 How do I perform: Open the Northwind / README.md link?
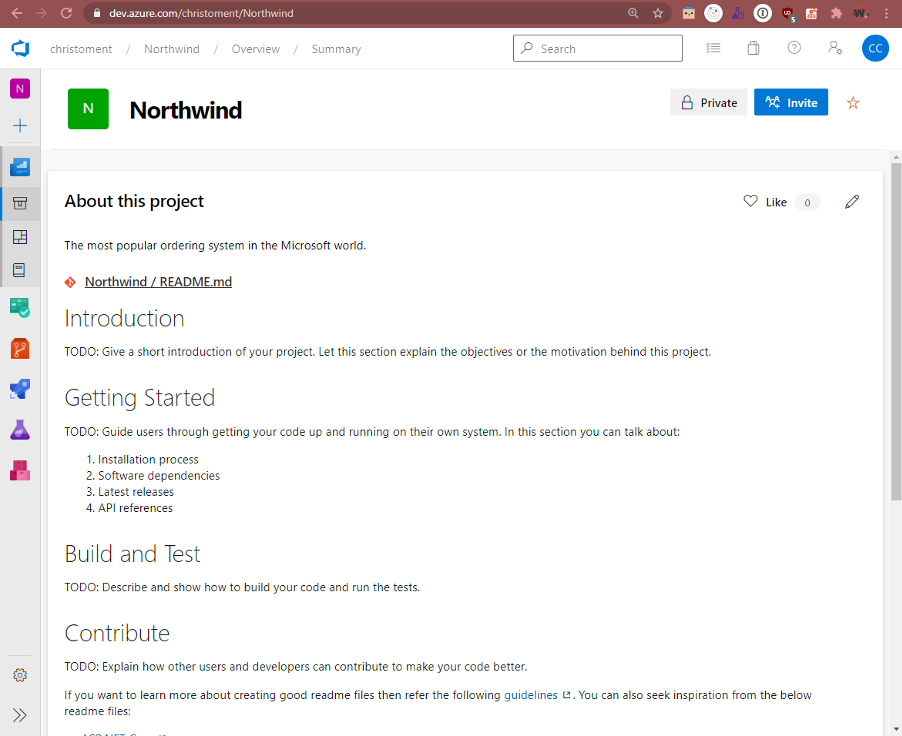pyautogui.click(x=158, y=282)
